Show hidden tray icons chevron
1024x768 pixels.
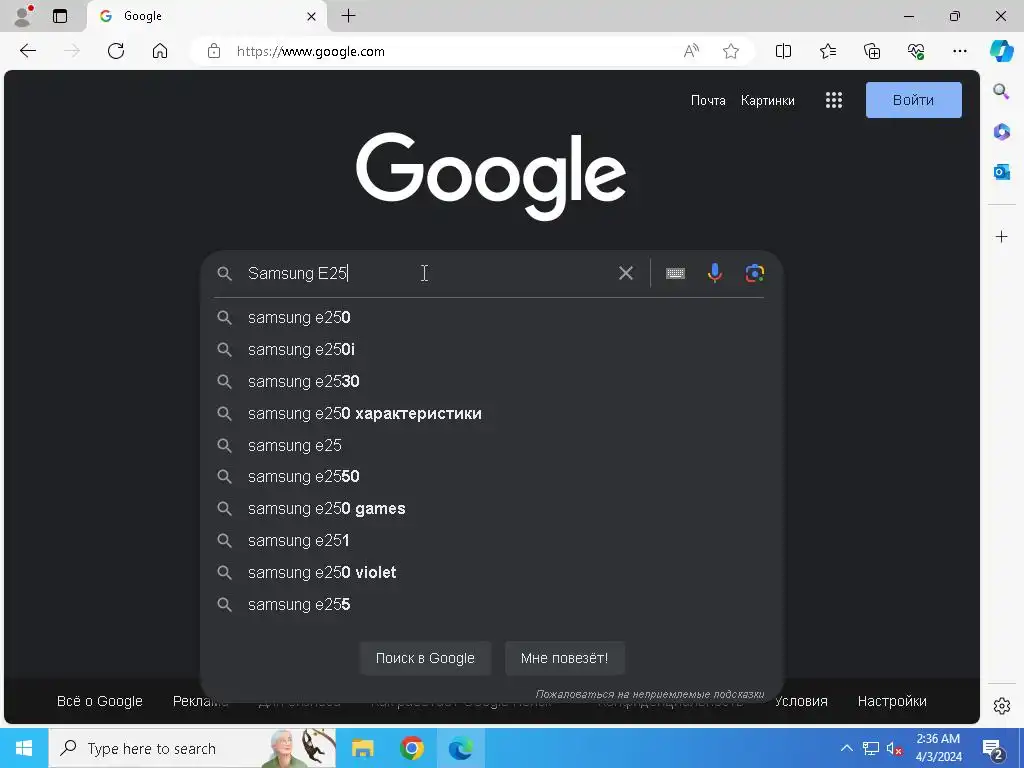pos(846,748)
